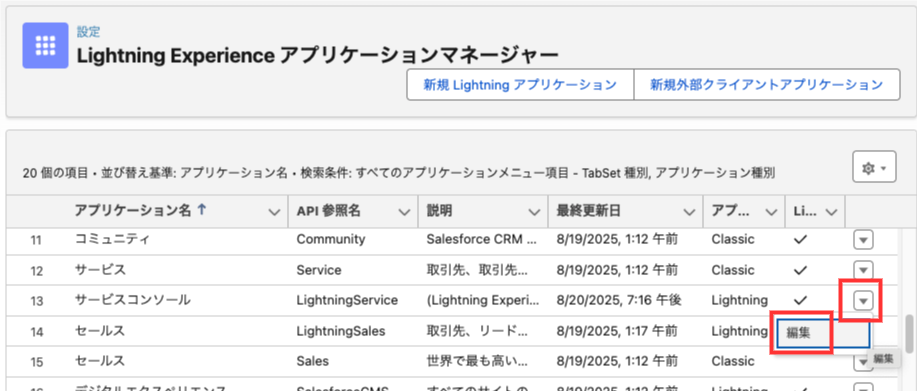
Task: Click the checkmark in the サービスコンソール row
Action: coord(801,300)
